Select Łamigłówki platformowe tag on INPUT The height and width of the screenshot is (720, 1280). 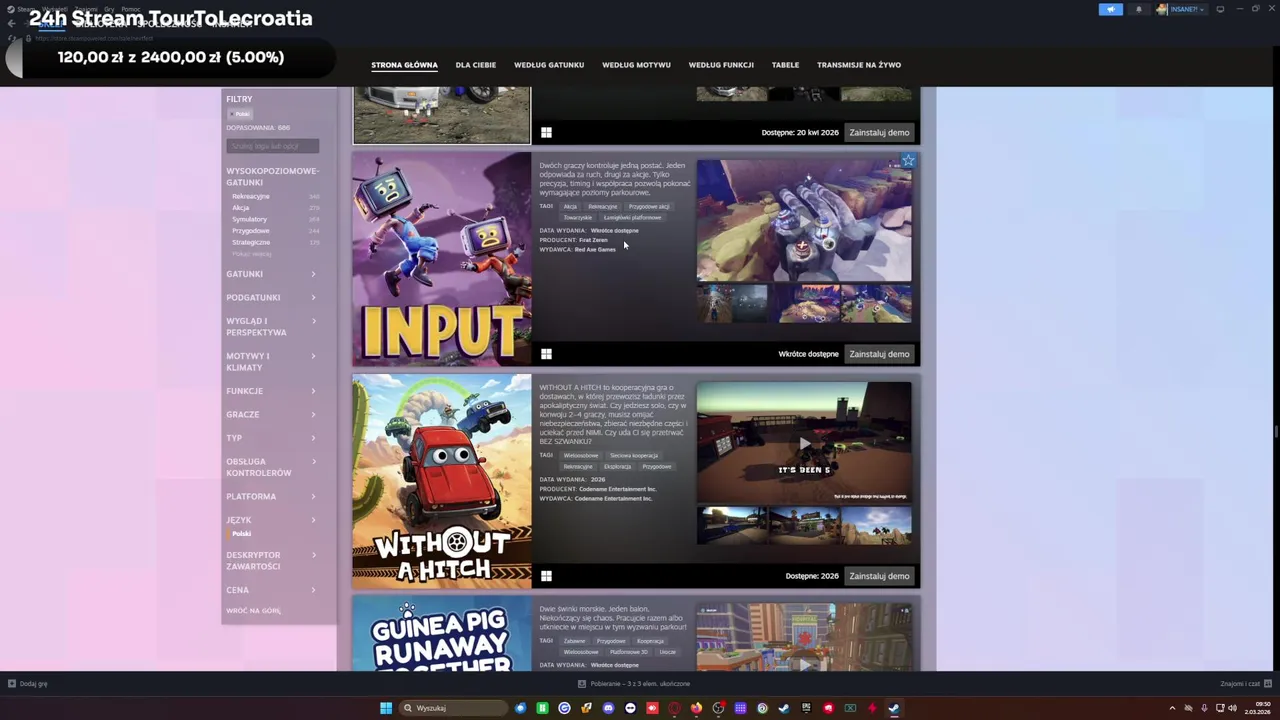click(x=633, y=217)
